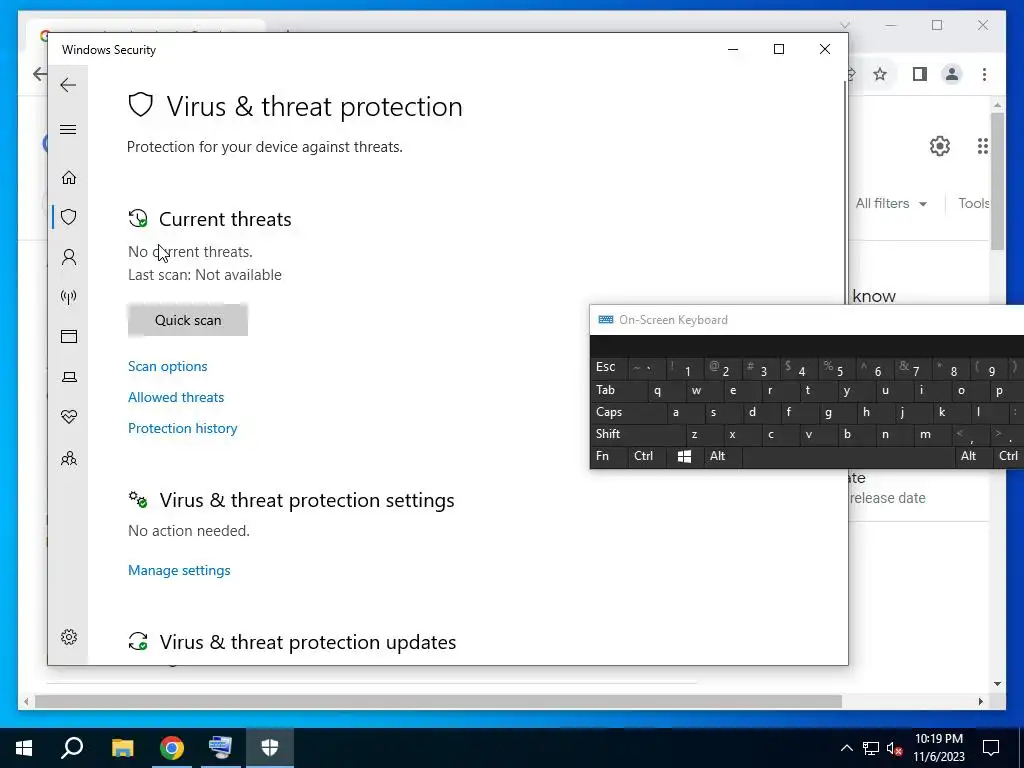
Task: Go back in Windows Security
Action: [68, 85]
